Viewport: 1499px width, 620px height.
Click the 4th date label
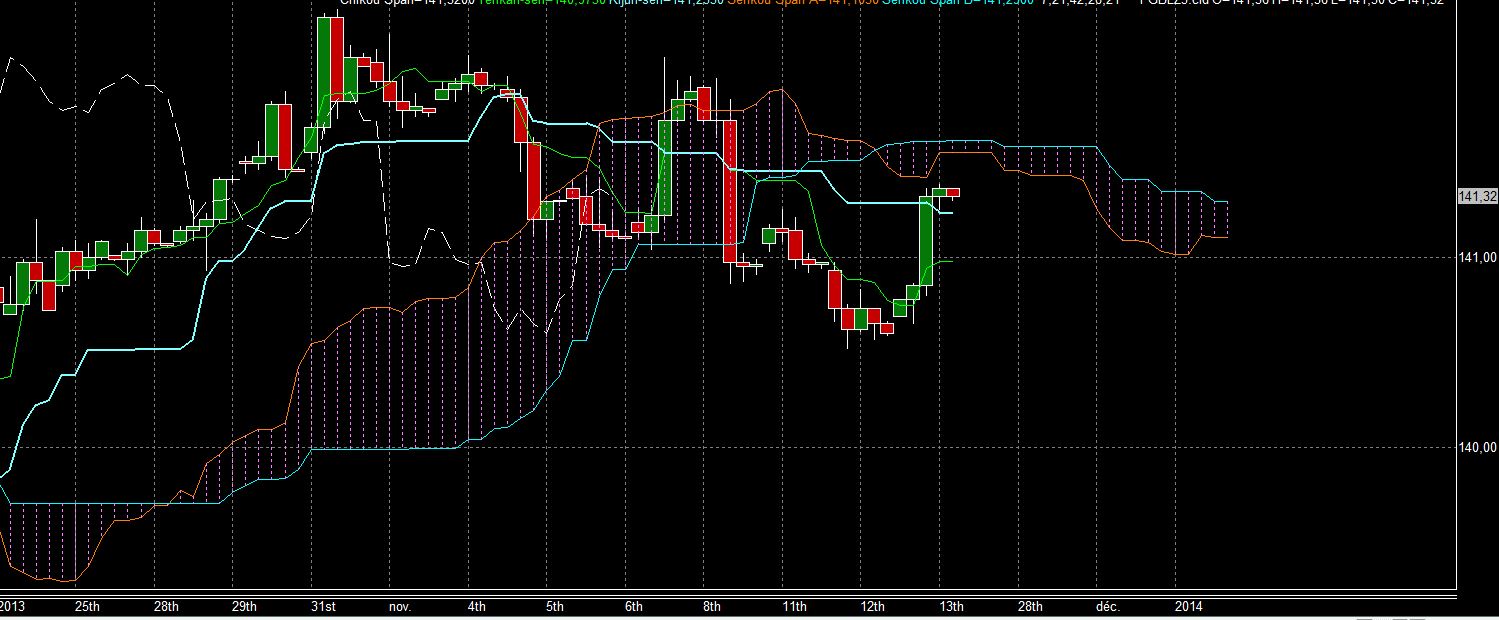tap(477, 607)
